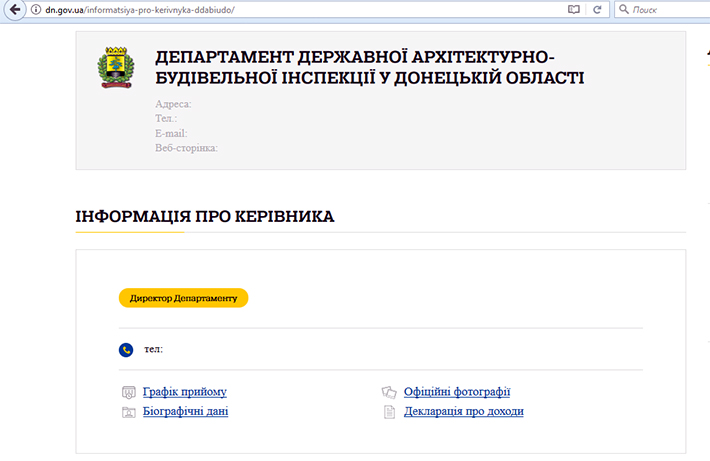The width and height of the screenshot is (710, 461).
Task: Focus the Поиск search field
Action: 662,10
